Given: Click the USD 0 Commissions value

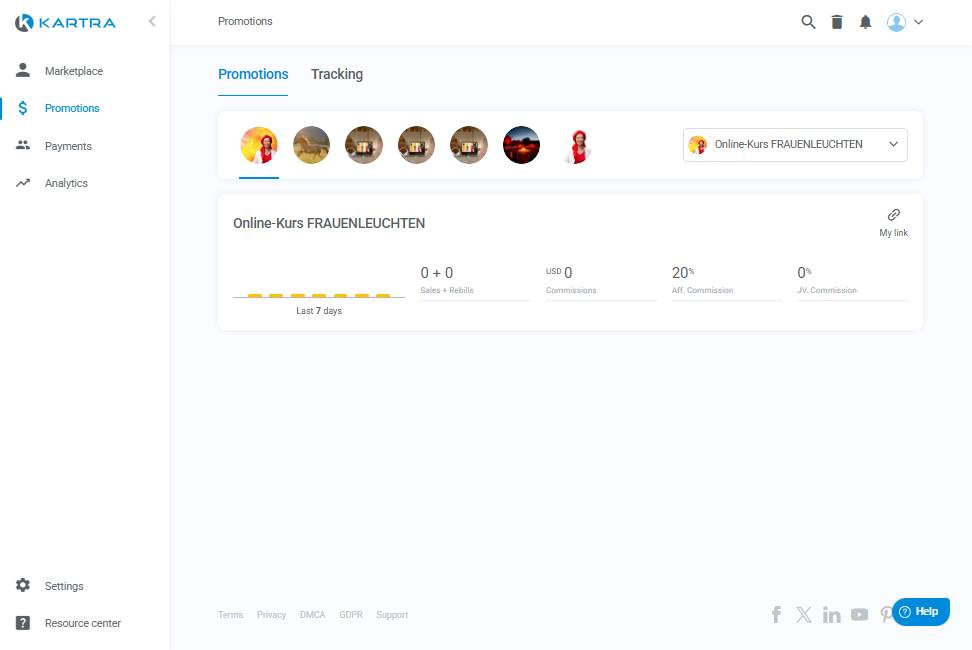Looking at the screenshot, I should 559,273.
